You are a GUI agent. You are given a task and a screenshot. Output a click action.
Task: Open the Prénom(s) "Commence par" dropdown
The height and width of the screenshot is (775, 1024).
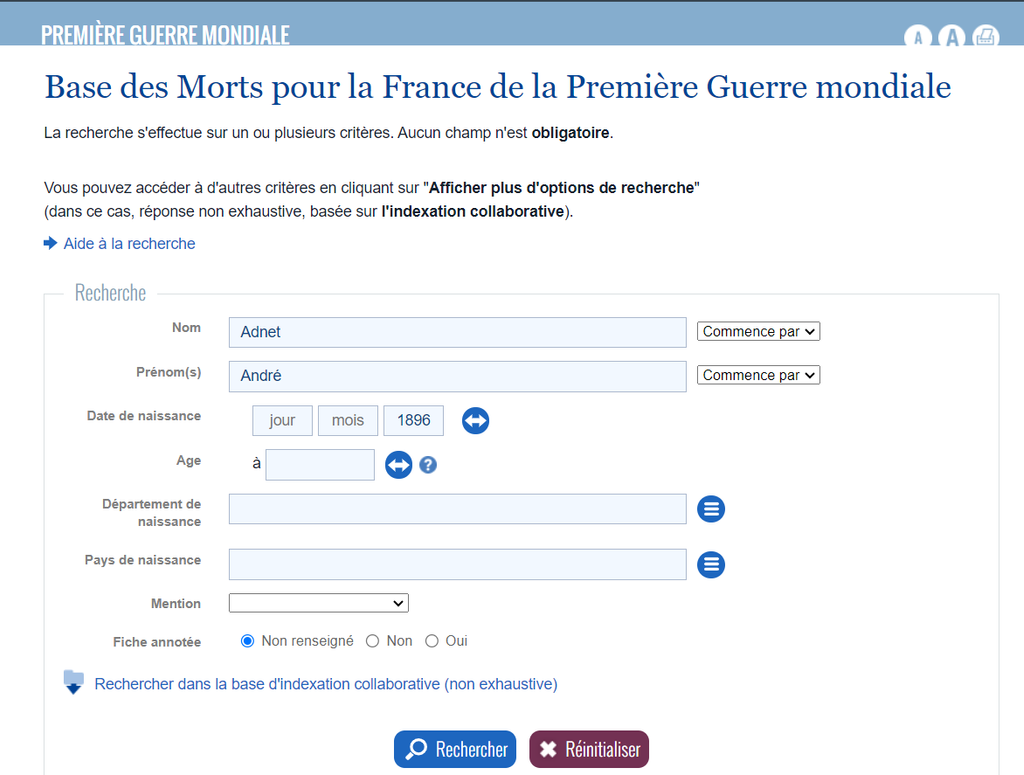pyautogui.click(x=758, y=375)
